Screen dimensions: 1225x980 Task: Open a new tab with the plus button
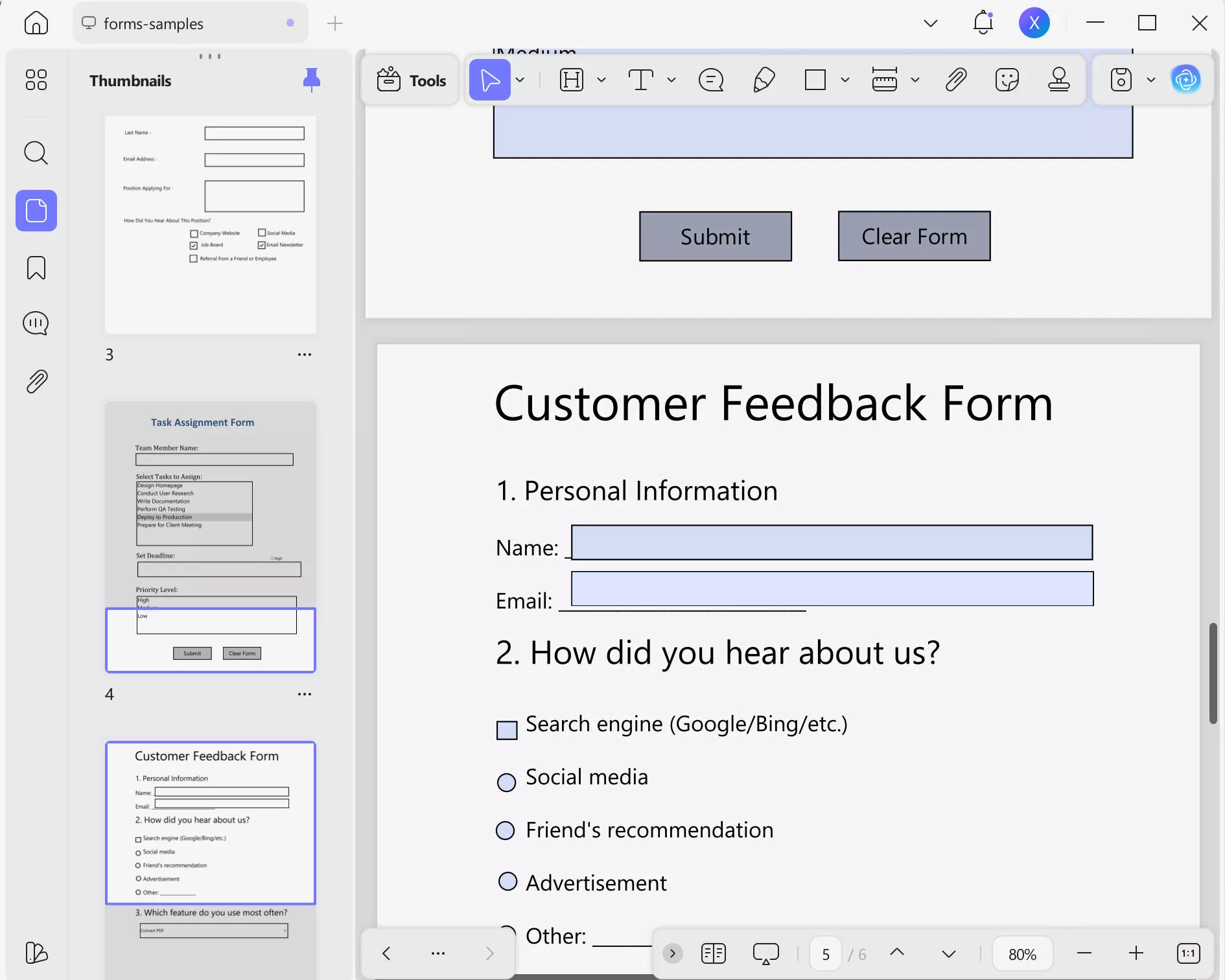(335, 23)
